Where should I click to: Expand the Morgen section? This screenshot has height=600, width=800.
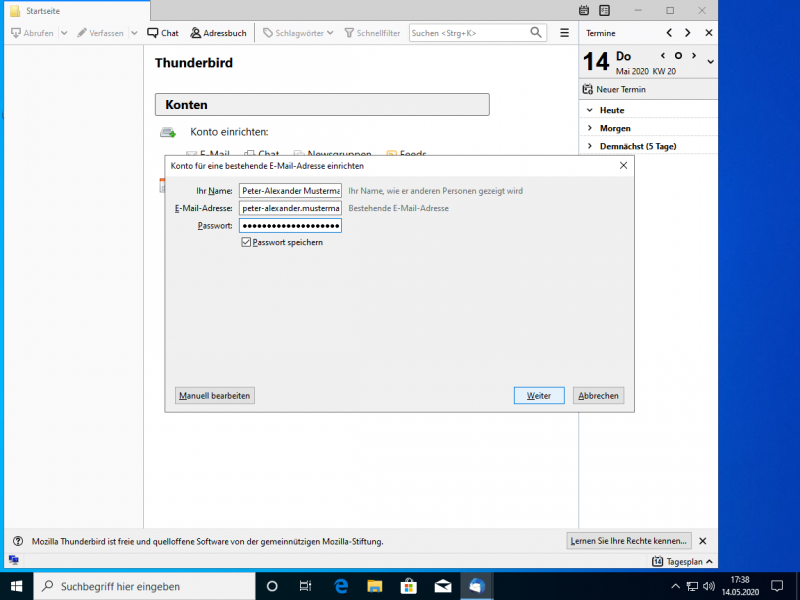(x=591, y=128)
